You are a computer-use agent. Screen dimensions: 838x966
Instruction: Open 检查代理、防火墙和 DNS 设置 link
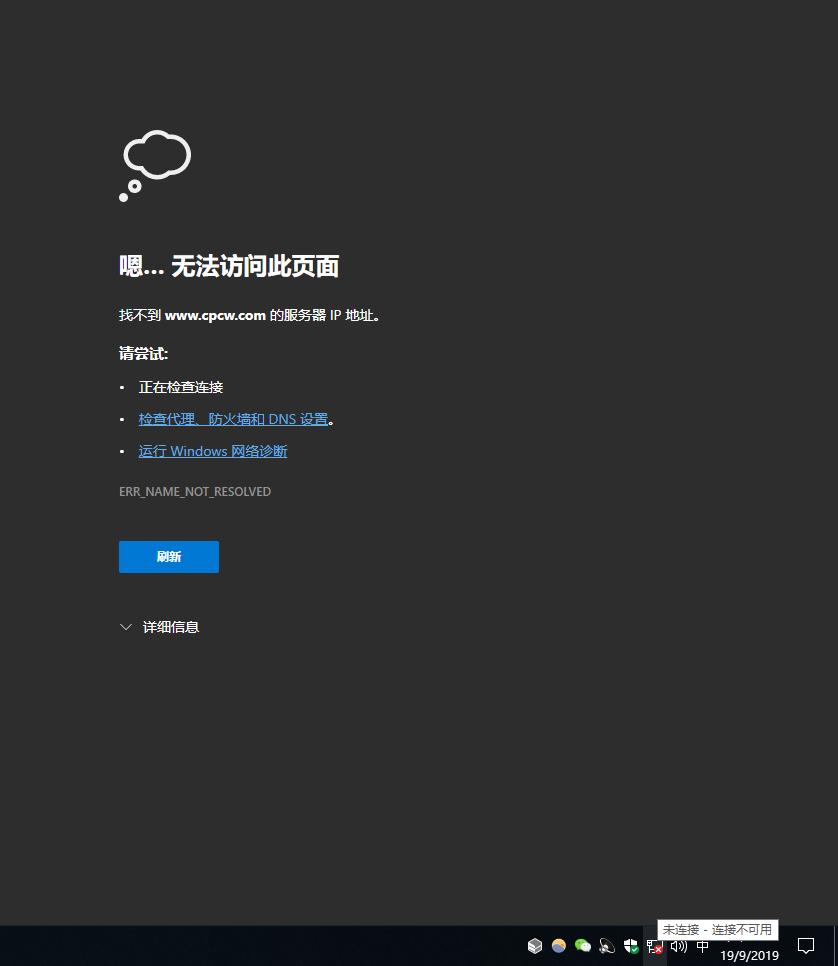233,419
